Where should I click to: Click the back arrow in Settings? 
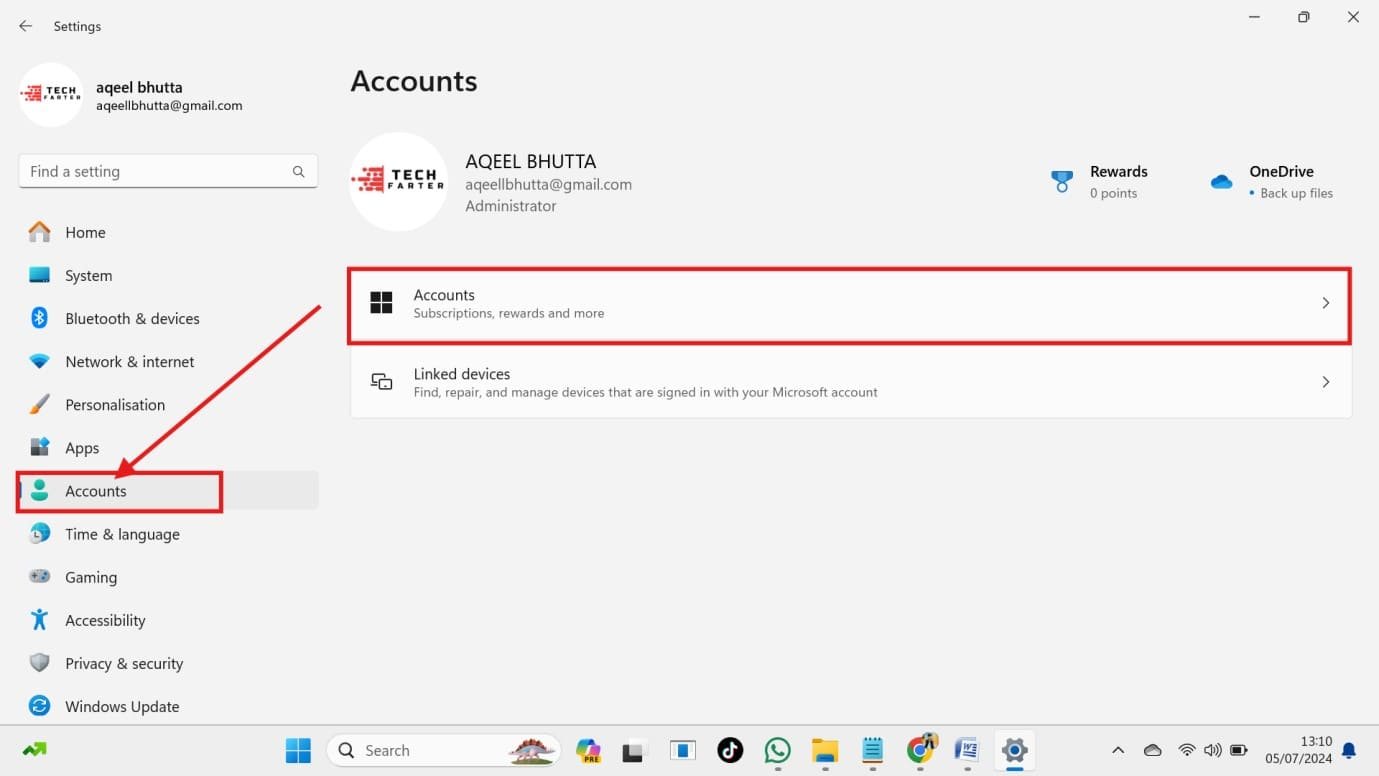[x=26, y=26]
